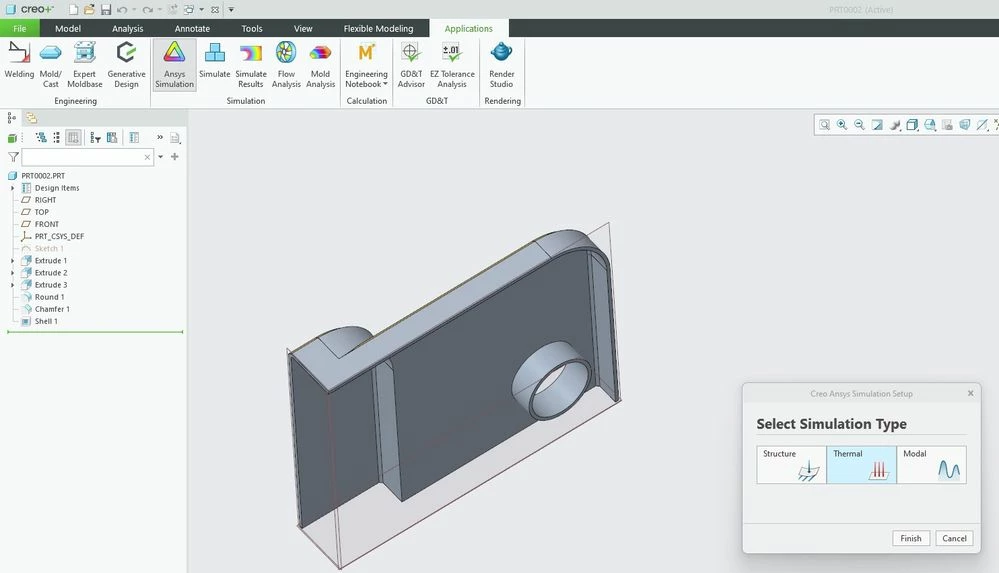Viewport: 999px width, 573px height.
Task: Switch to the Model Tree tab icon
Action: click(11, 118)
